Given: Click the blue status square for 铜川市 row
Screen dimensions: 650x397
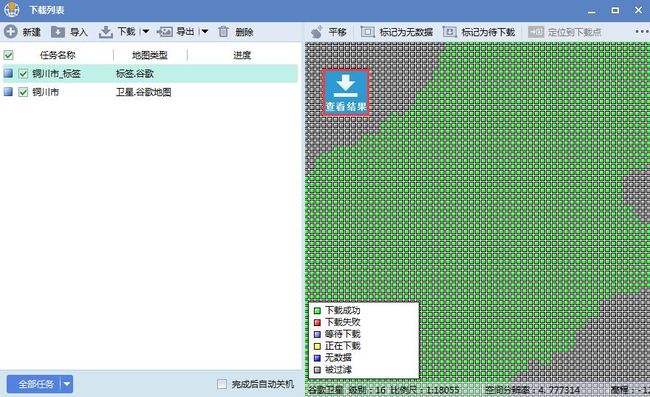Looking at the screenshot, I should click(x=8, y=92).
